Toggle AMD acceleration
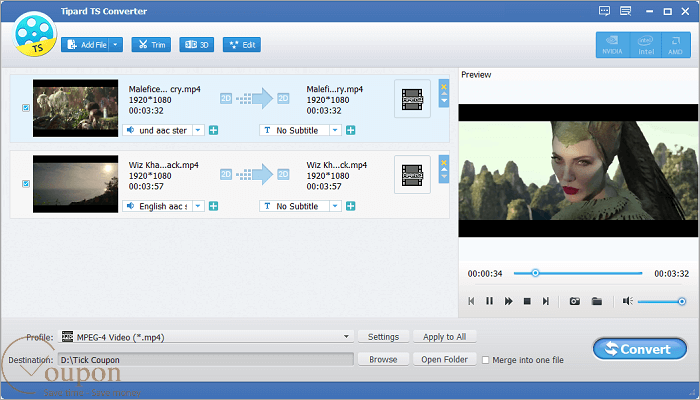The width and height of the screenshot is (700, 400). point(675,45)
